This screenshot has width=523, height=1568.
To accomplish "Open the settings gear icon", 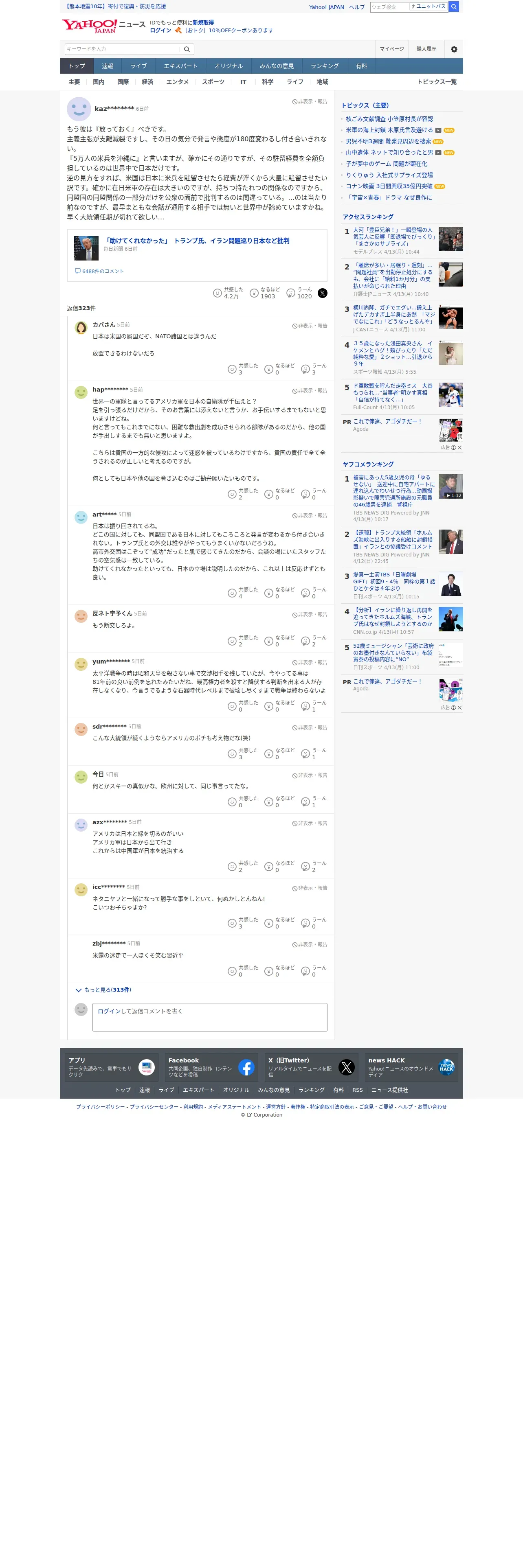I will coord(454,49).
